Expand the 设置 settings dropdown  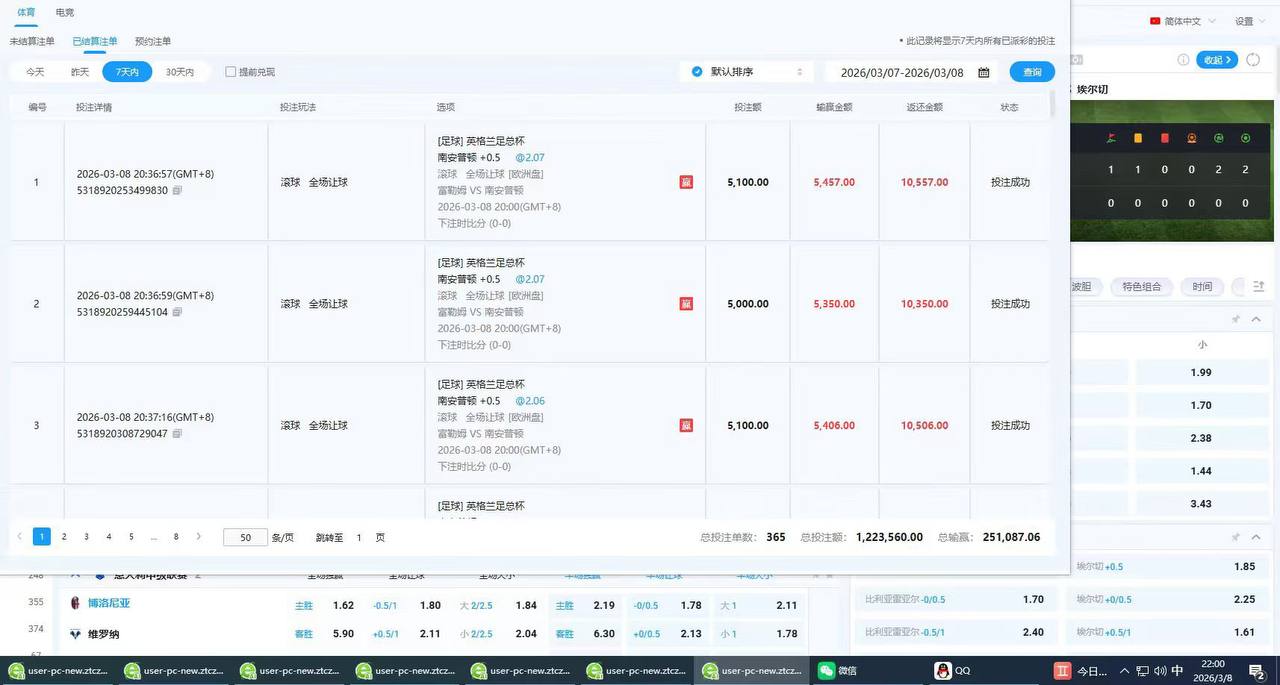(x=1248, y=21)
